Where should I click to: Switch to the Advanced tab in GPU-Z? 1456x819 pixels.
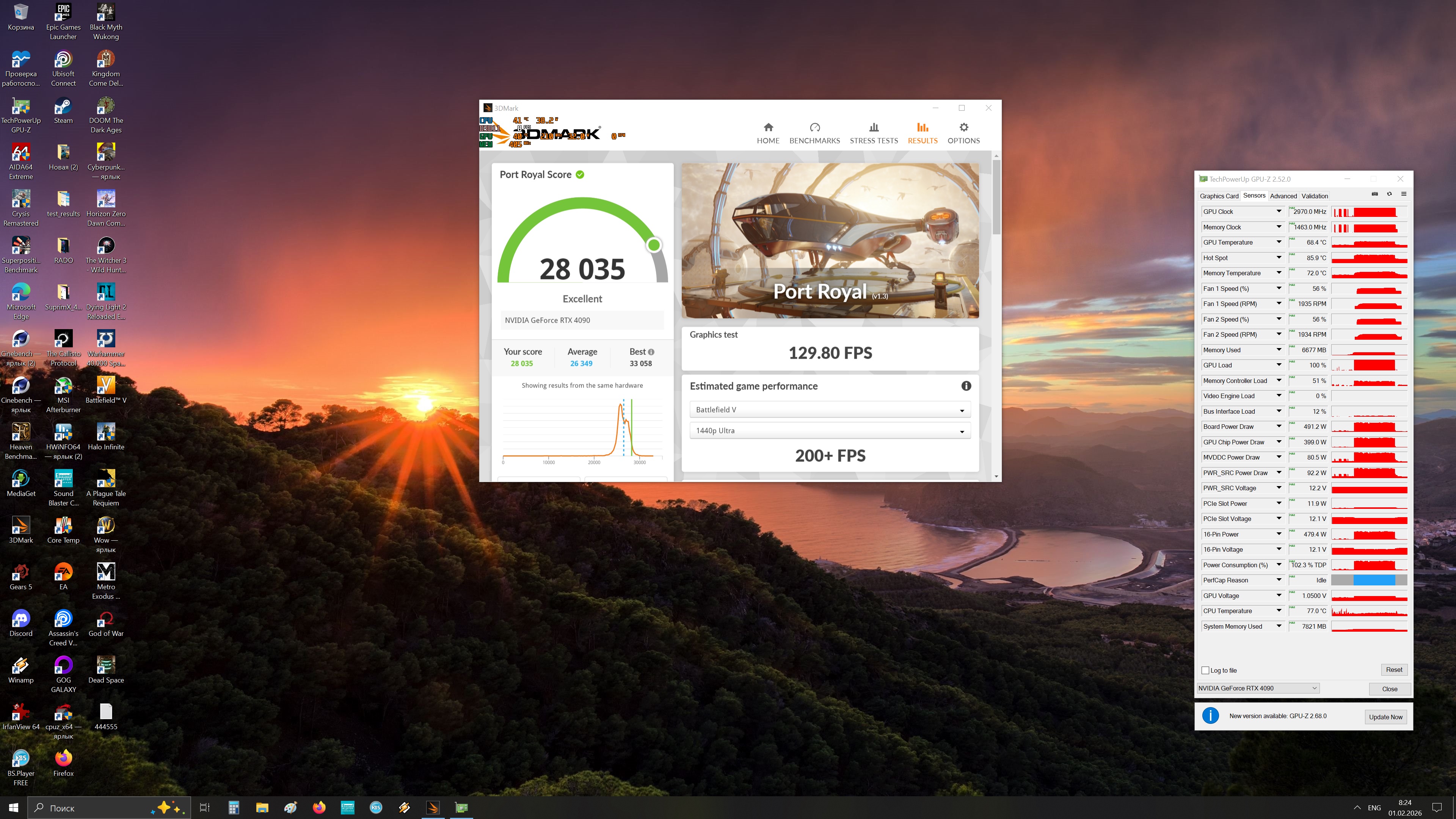(1283, 196)
